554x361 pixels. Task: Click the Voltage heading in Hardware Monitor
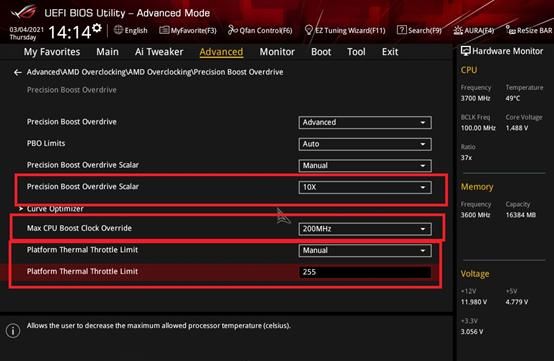point(475,274)
